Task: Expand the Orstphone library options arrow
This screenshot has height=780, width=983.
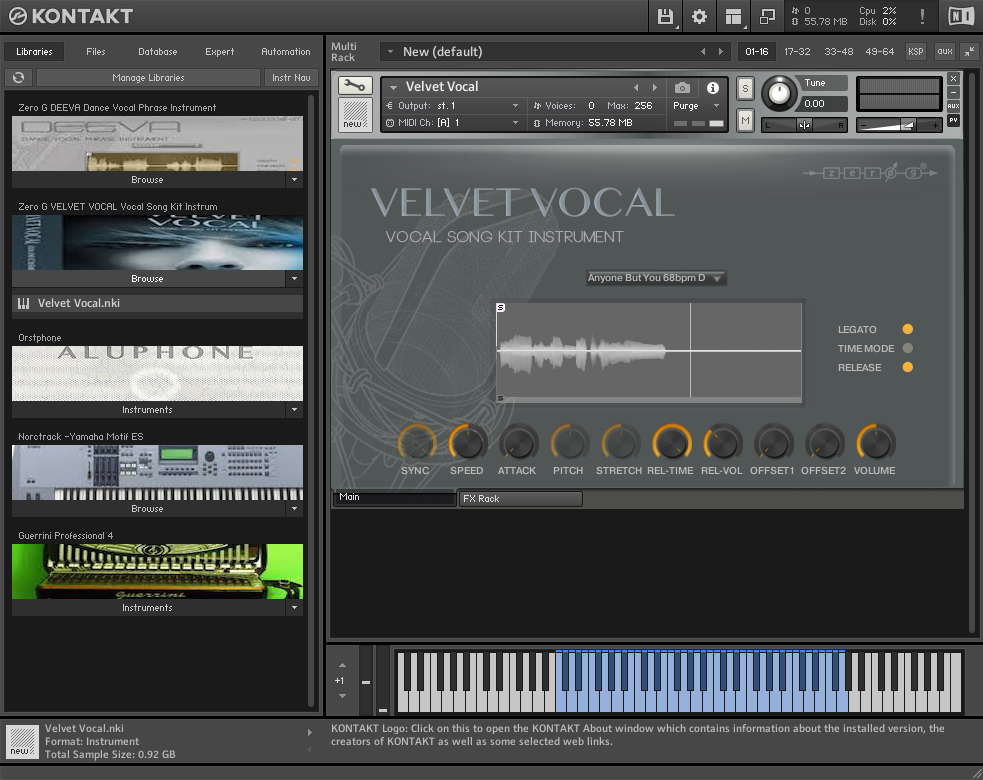Action: coord(295,409)
